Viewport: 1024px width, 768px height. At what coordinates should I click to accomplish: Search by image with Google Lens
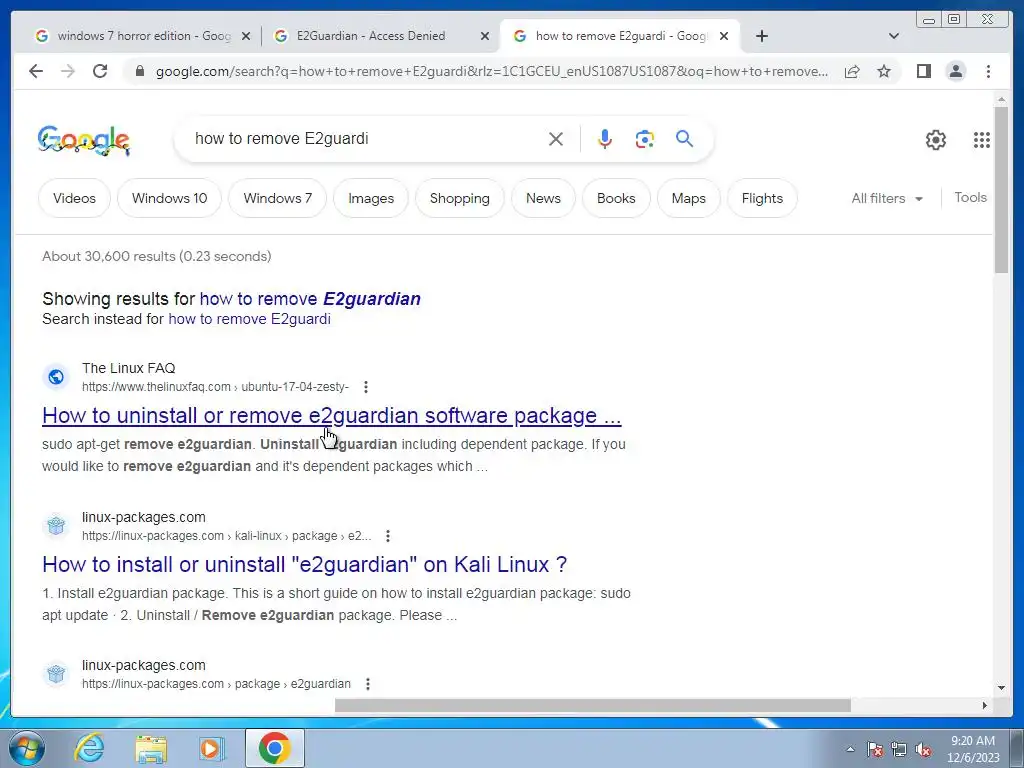pyautogui.click(x=645, y=139)
